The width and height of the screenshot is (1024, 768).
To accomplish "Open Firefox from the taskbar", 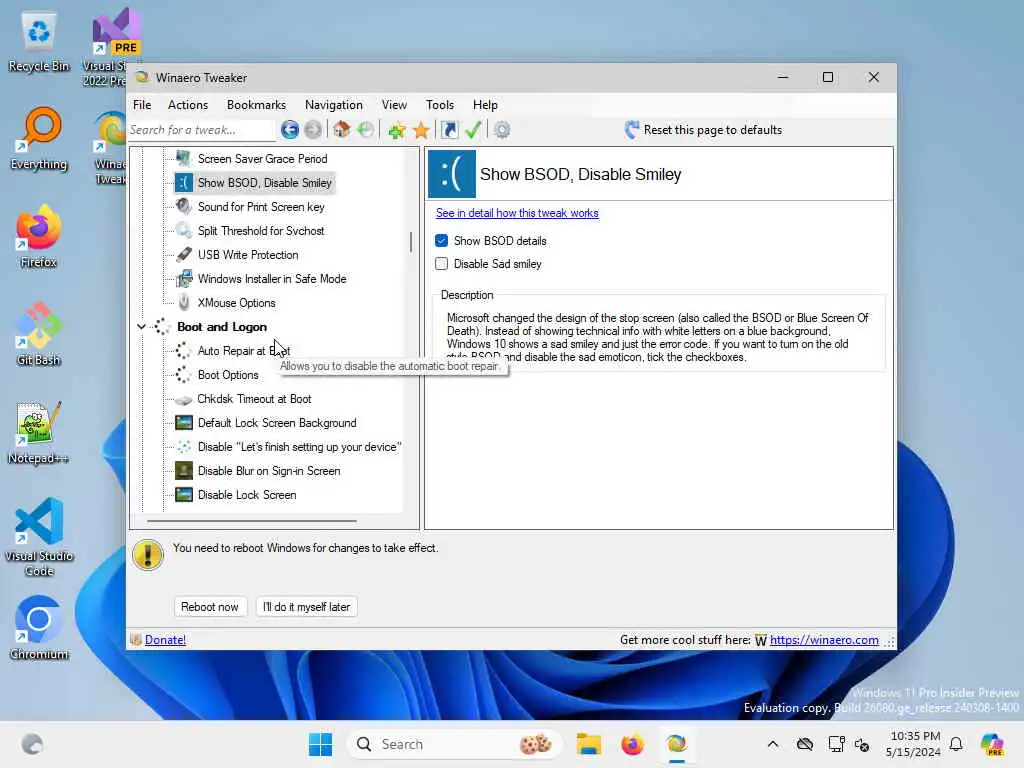I will point(632,744).
